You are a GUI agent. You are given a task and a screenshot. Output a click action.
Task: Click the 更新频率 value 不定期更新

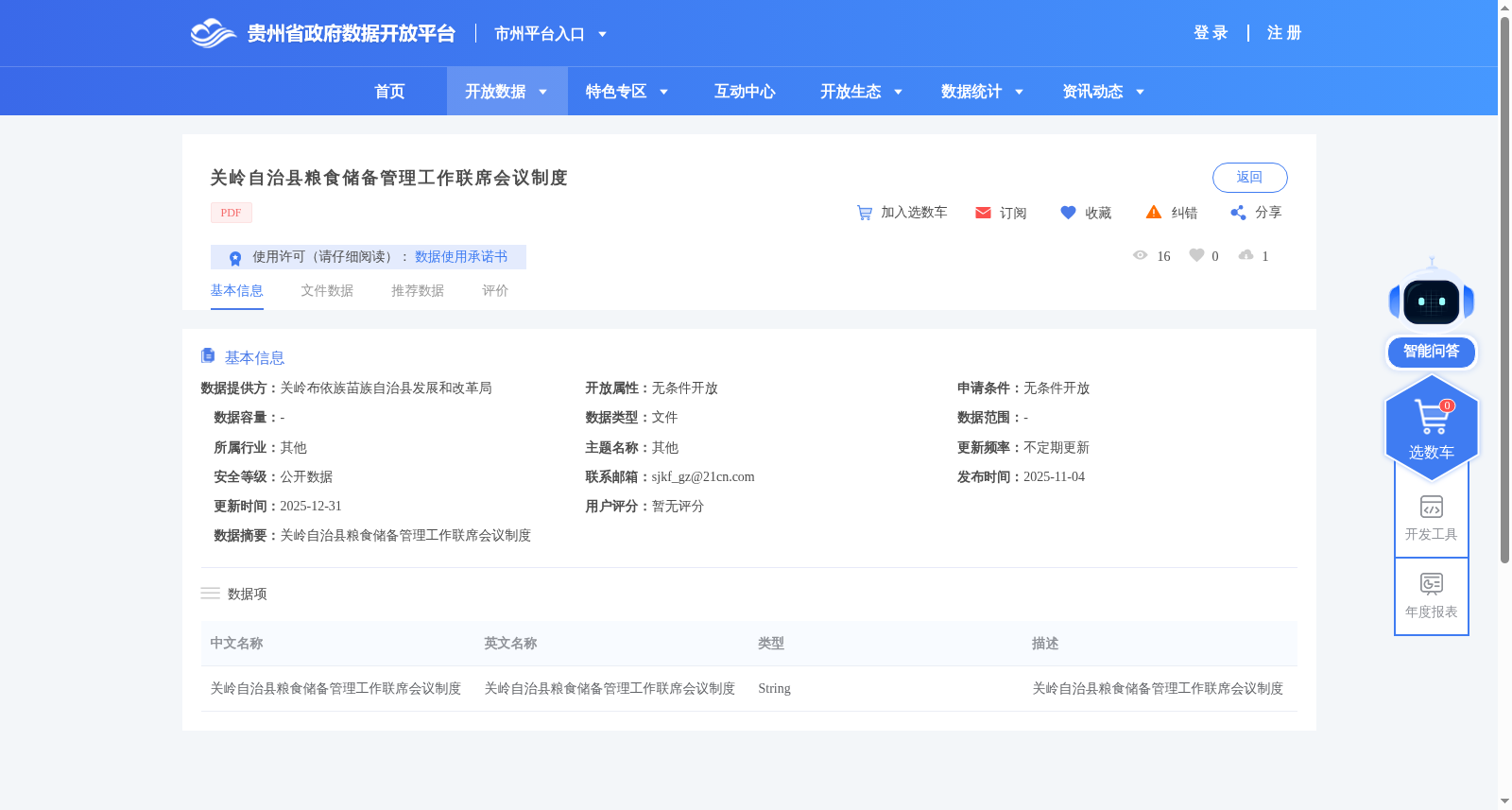click(x=1057, y=448)
